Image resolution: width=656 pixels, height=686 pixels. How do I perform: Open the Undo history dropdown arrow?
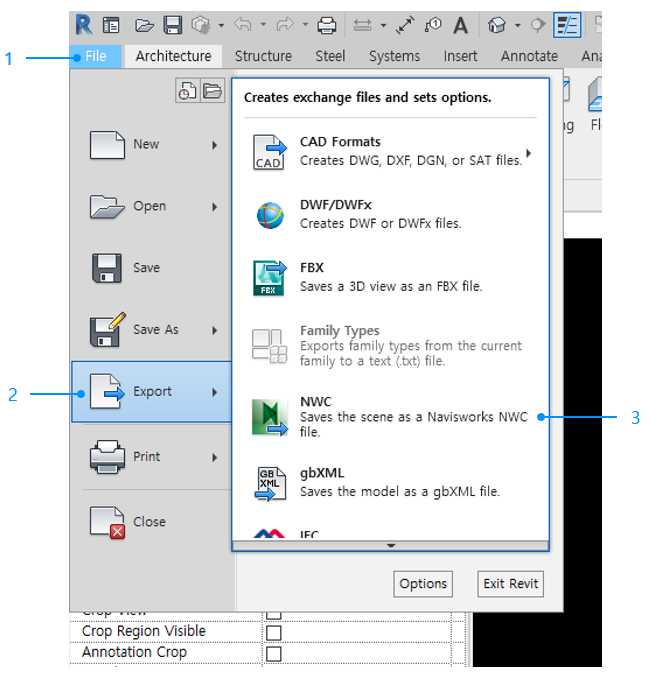pyautogui.click(x=263, y=25)
